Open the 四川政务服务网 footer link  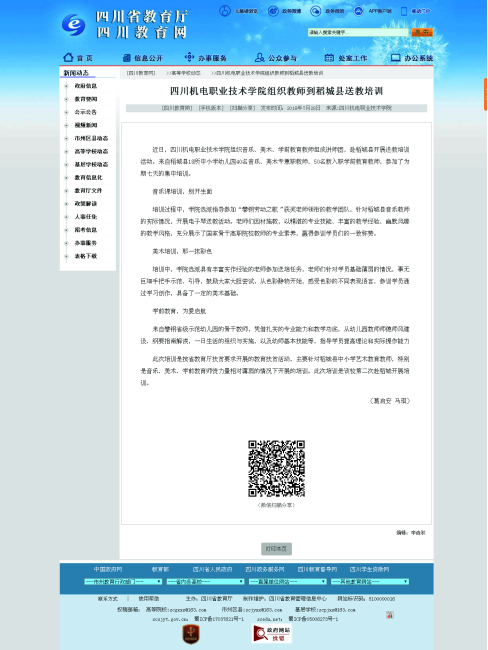click(265, 570)
